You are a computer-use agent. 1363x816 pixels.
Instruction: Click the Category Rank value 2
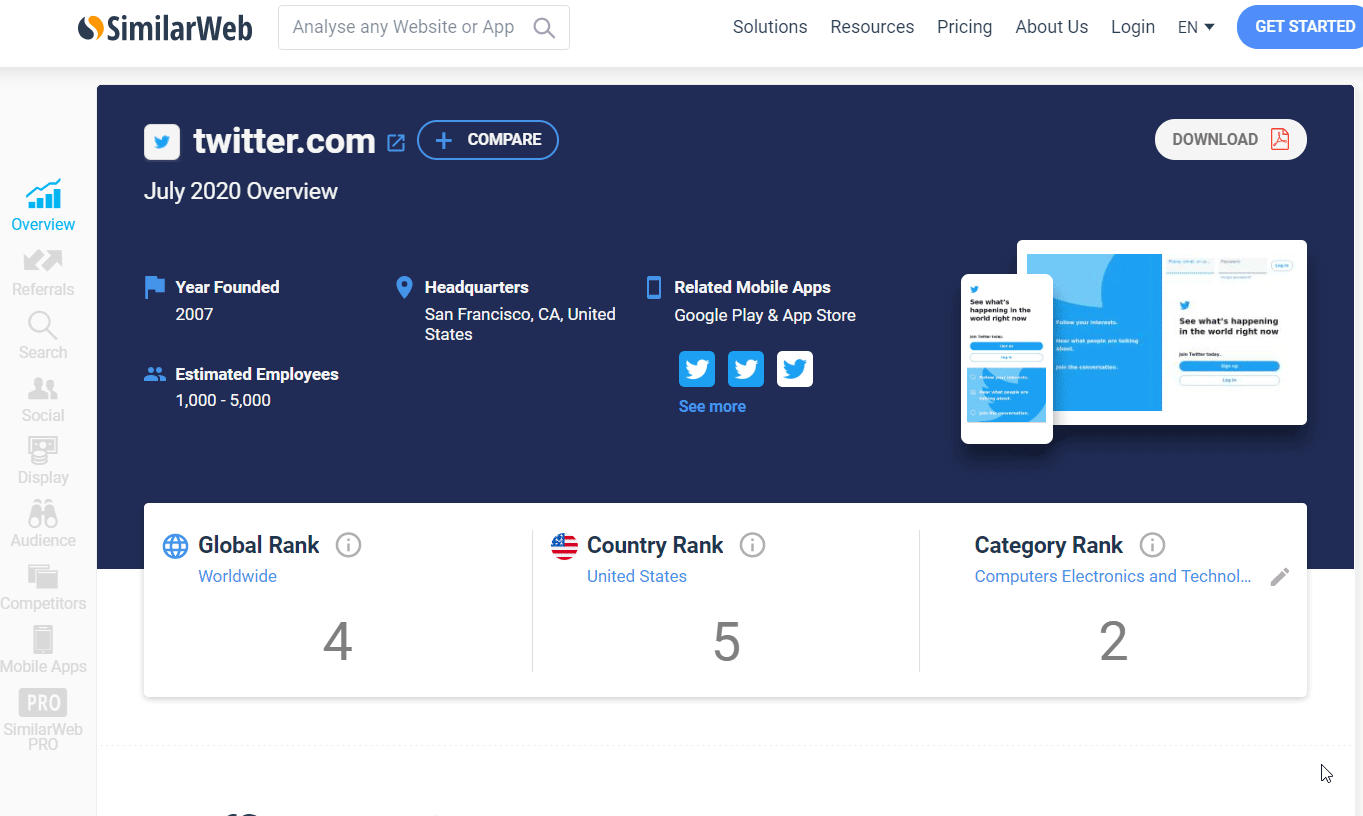[1113, 642]
